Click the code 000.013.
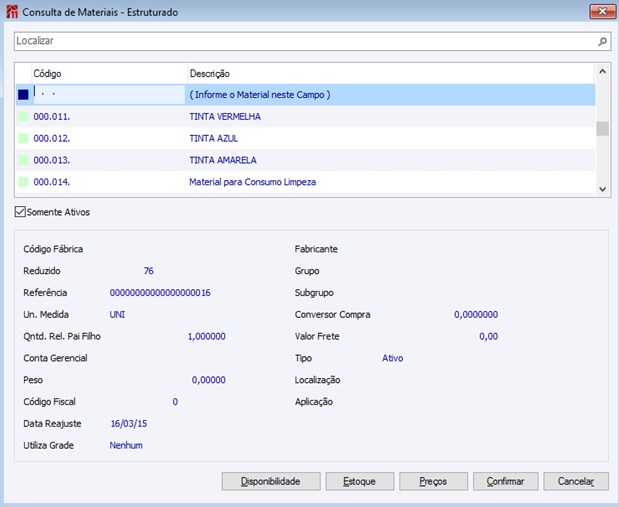 [52, 160]
